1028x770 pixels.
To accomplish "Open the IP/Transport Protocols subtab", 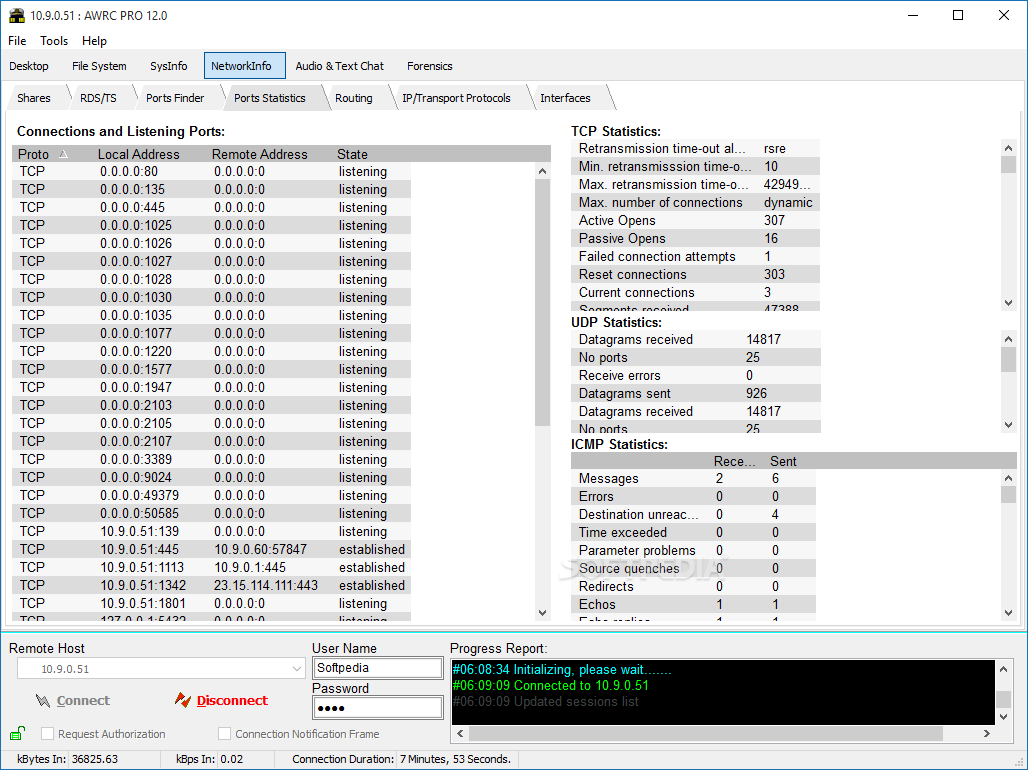I will coord(456,98).
